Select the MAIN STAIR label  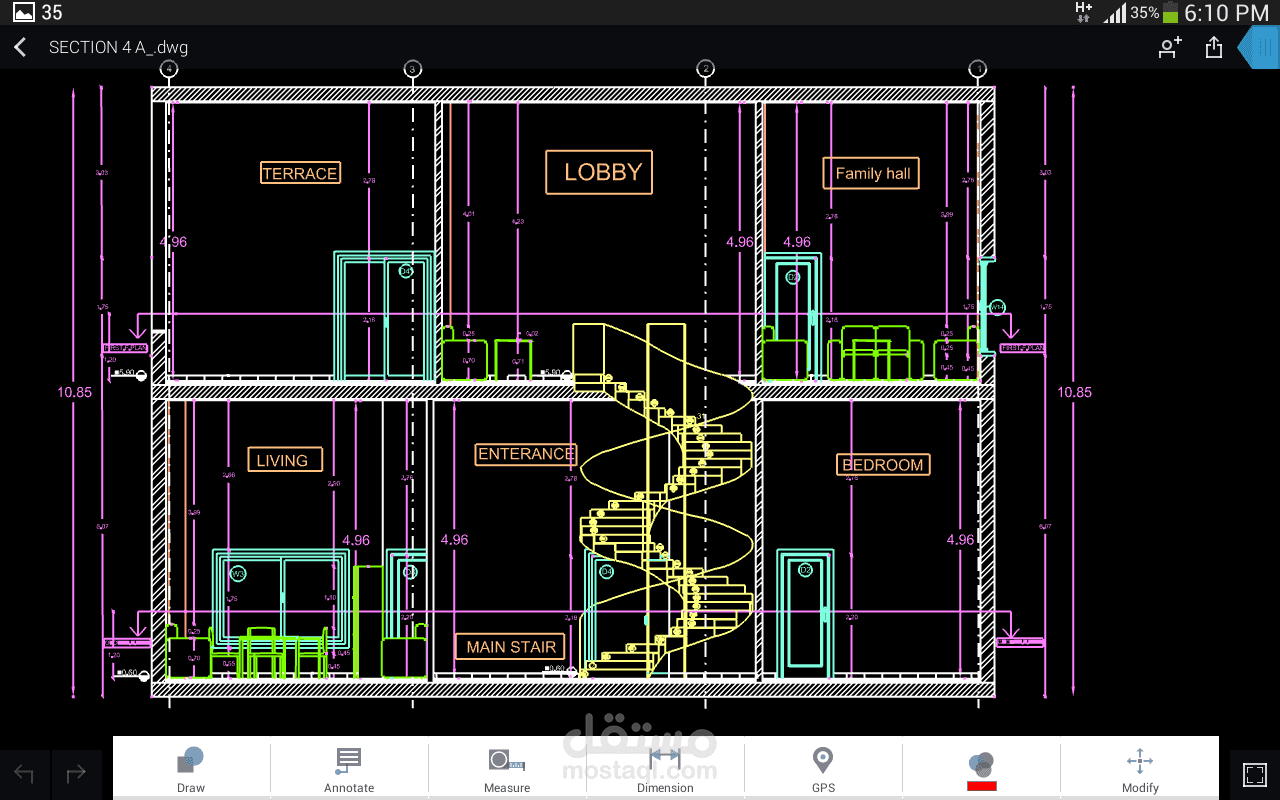510,647
